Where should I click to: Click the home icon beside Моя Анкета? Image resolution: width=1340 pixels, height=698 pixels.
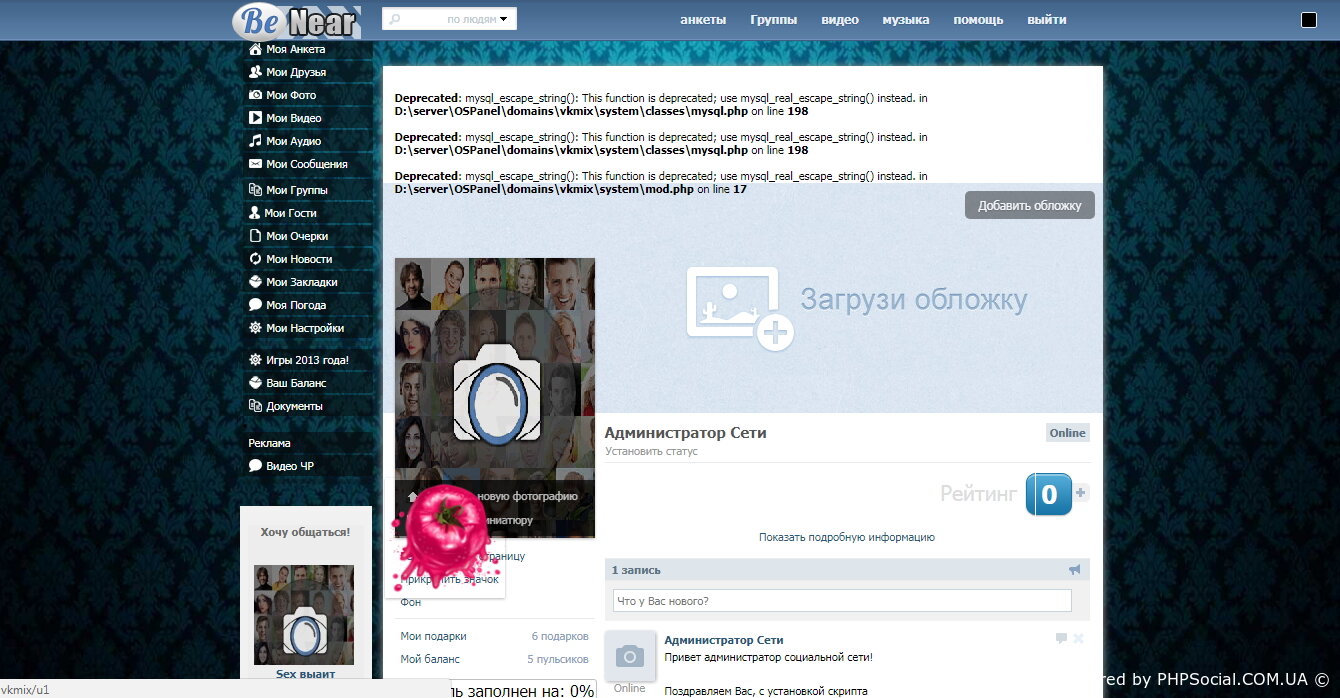[x=255, y=49]
